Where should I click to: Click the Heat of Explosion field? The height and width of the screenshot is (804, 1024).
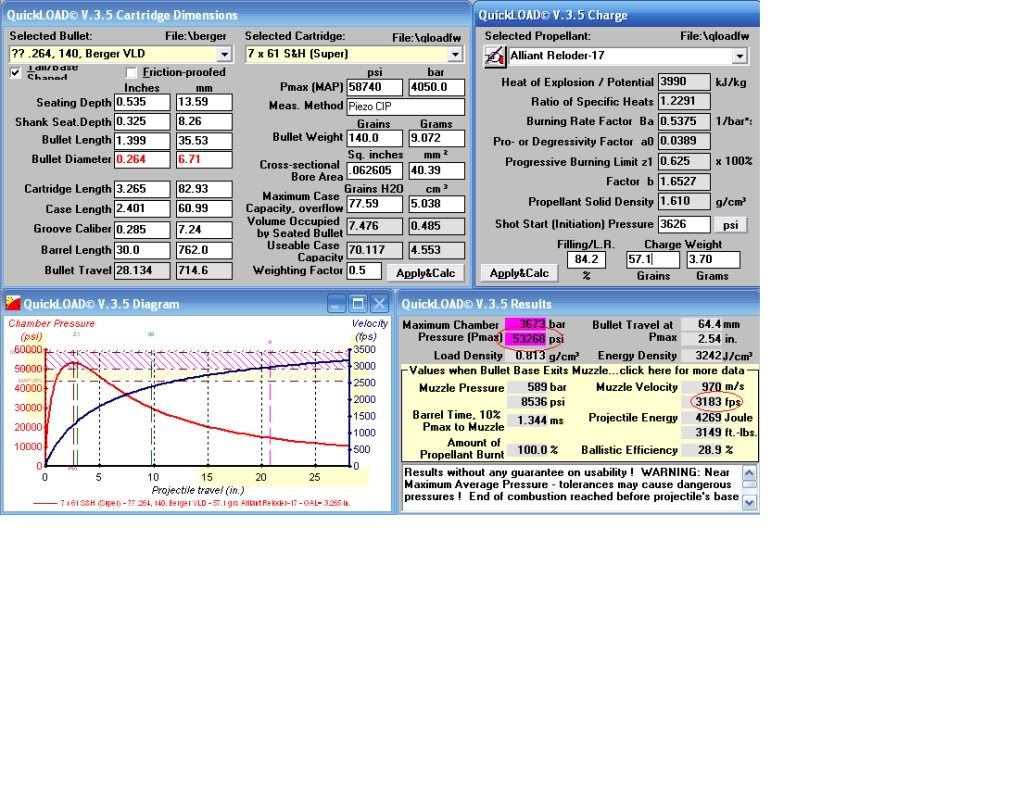point(684,82)
